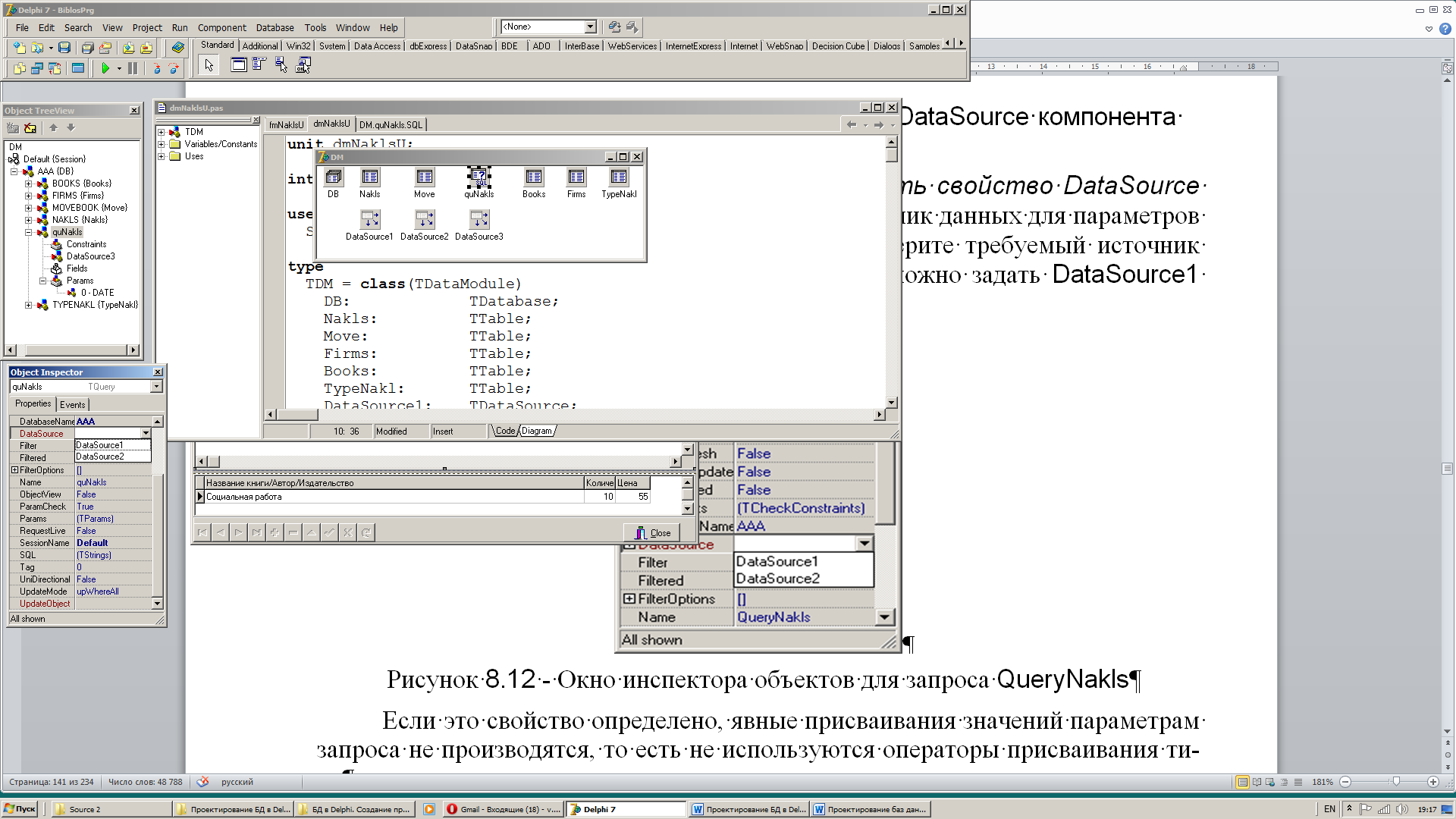Viewport: 1456px width, 819px height.
Task: Click Word zoom out minus button
Action: 1345,782
